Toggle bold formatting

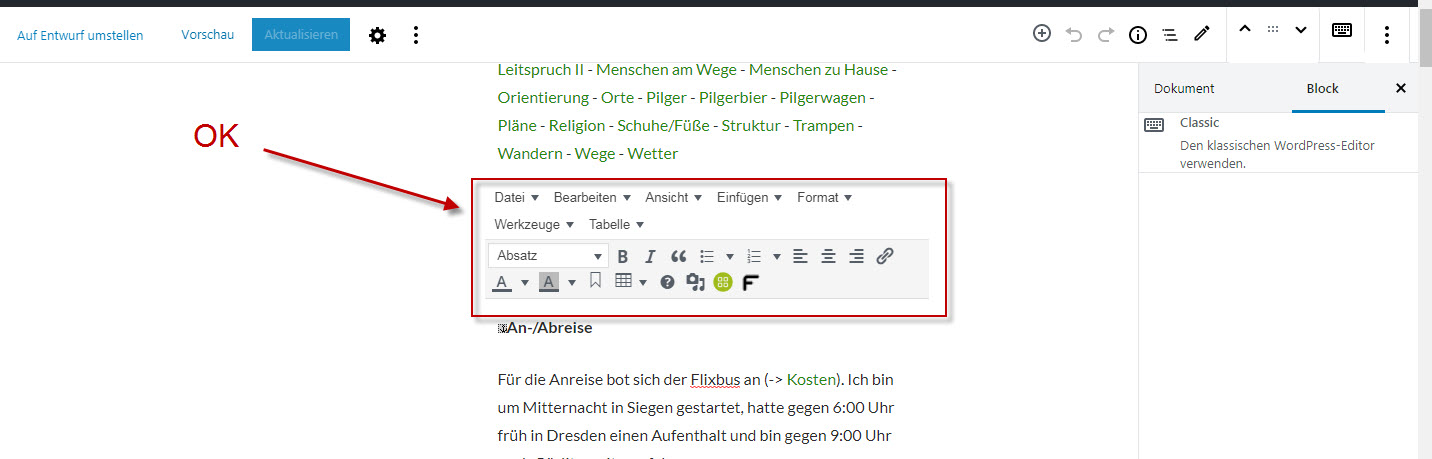(x=622, y=256)
